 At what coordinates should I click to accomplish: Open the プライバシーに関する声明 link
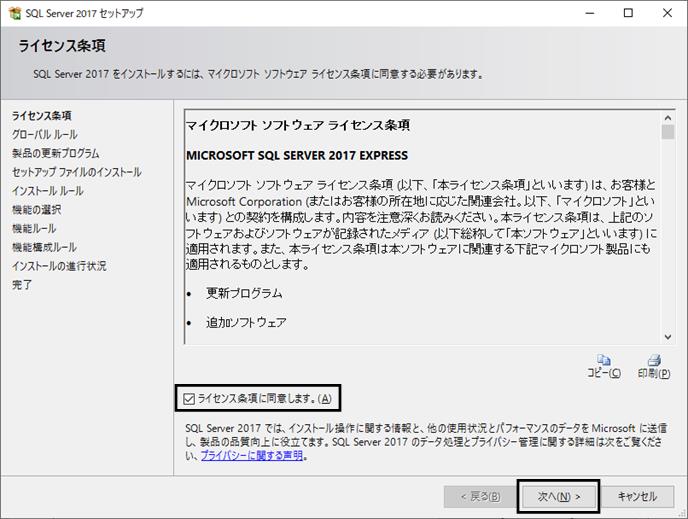coord(252,456)
